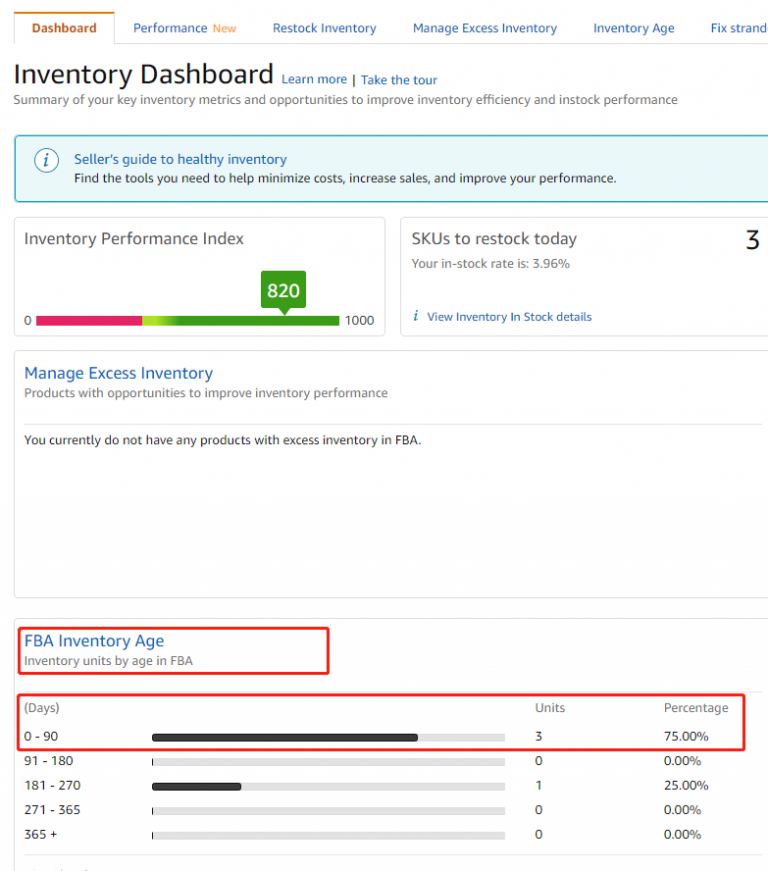Click the 820 score marker on the IPI gauge
Image resolution: width=768 pixels, height=871 pixels.
pyautogui.click(x=283, y=290)
